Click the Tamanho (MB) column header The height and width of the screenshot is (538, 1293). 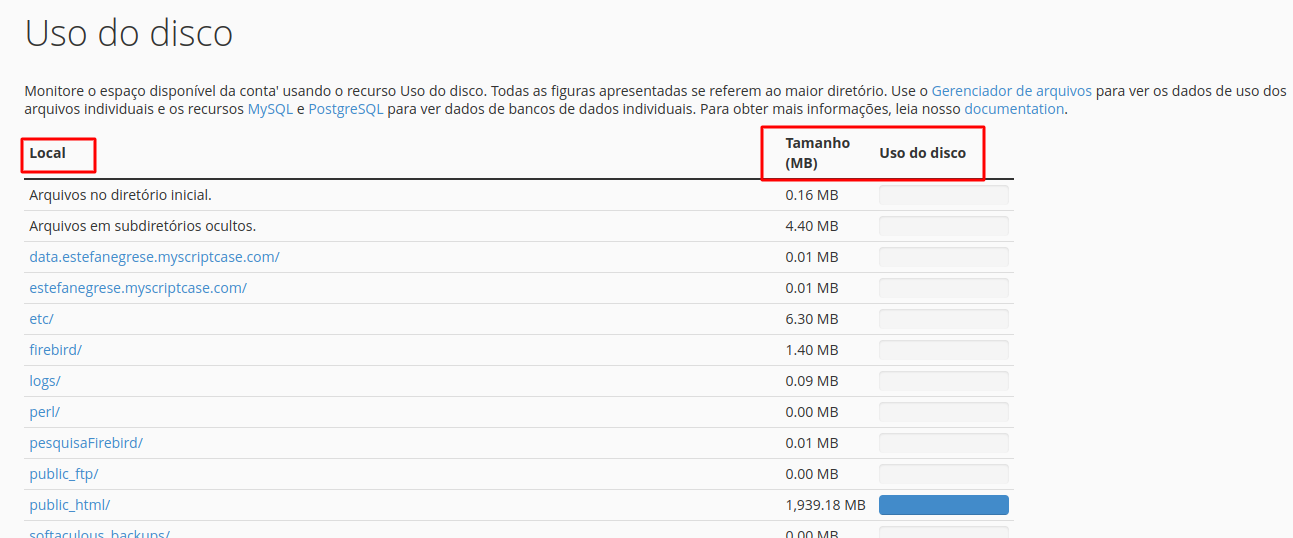[818, 153]
